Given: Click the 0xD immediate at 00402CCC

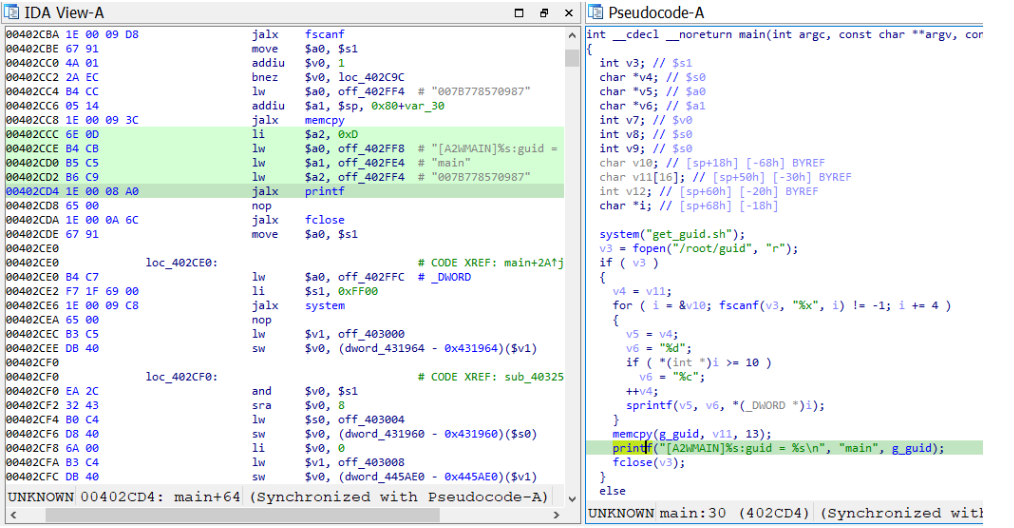Looking at the screenshot, I should [x=348, y=134].
